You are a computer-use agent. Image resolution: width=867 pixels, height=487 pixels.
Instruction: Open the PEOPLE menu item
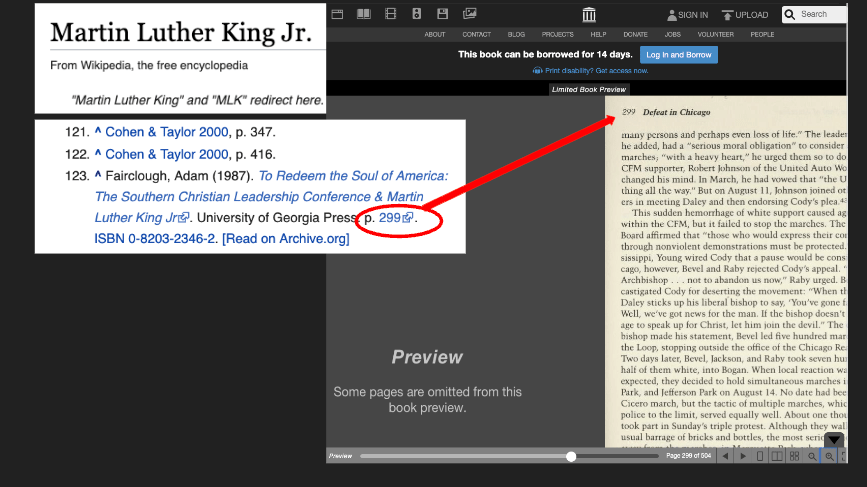tap(762, 34)
